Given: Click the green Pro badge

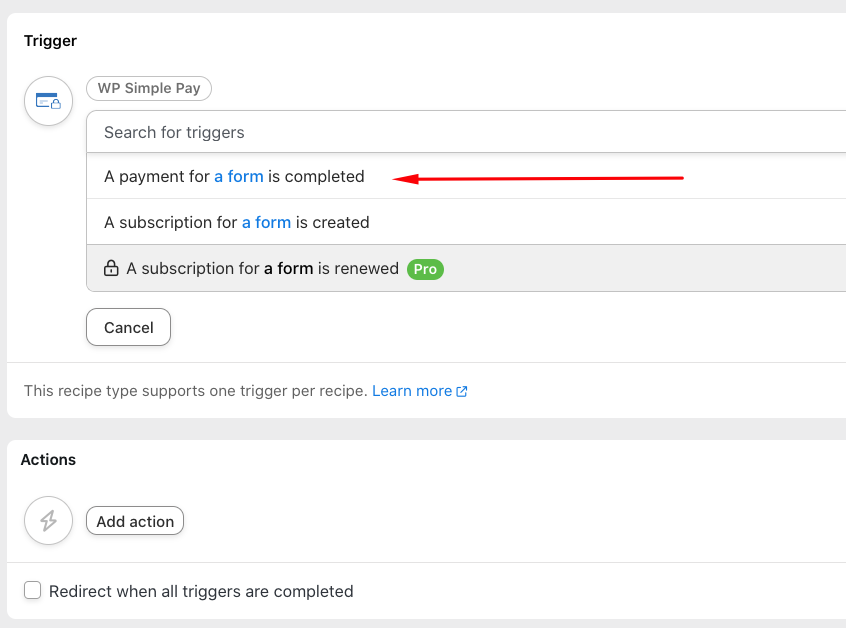Looking at the screenshot, I should click(x=425, y=269).
